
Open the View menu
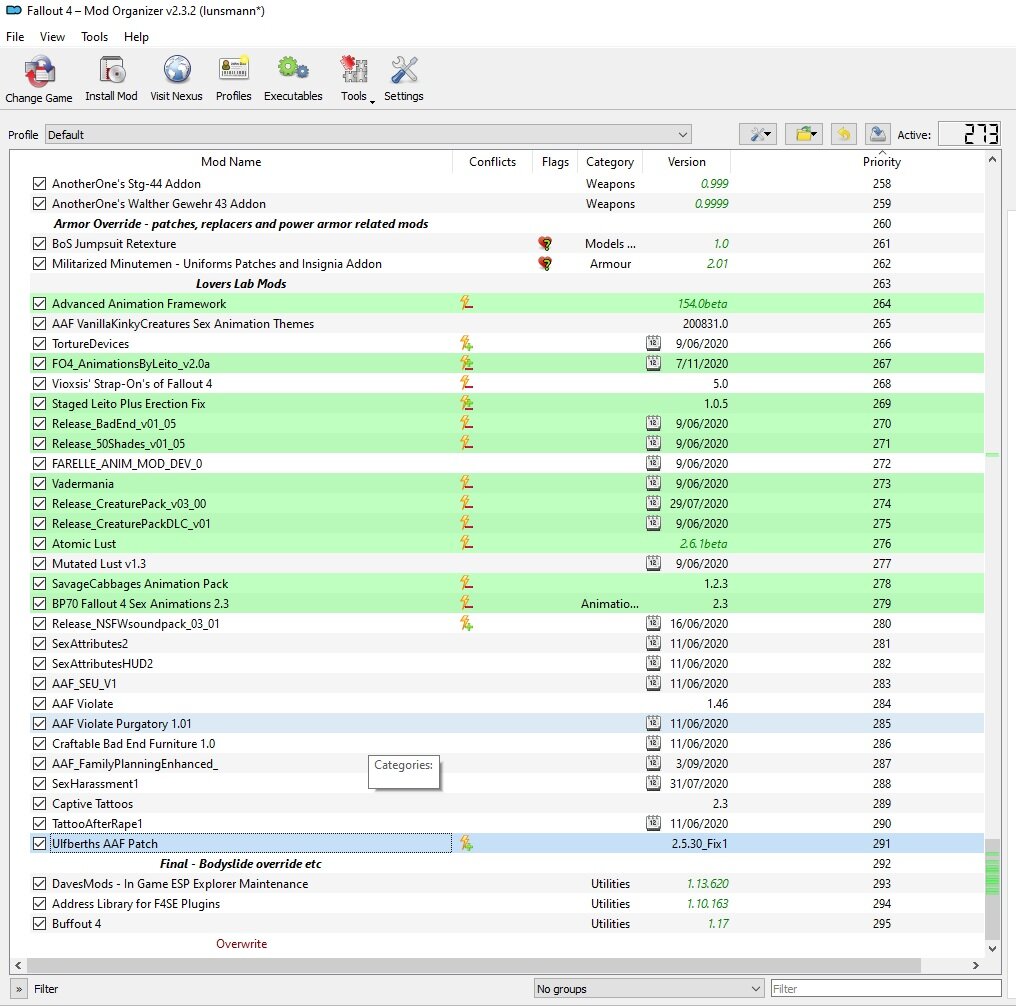(52, 37)
